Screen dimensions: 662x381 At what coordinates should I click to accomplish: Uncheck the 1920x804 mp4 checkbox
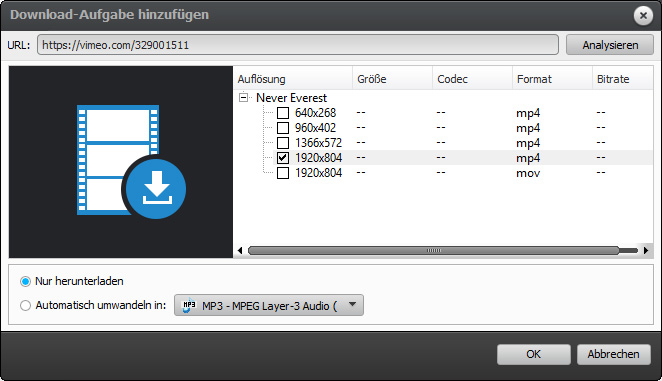click(283, 158)
